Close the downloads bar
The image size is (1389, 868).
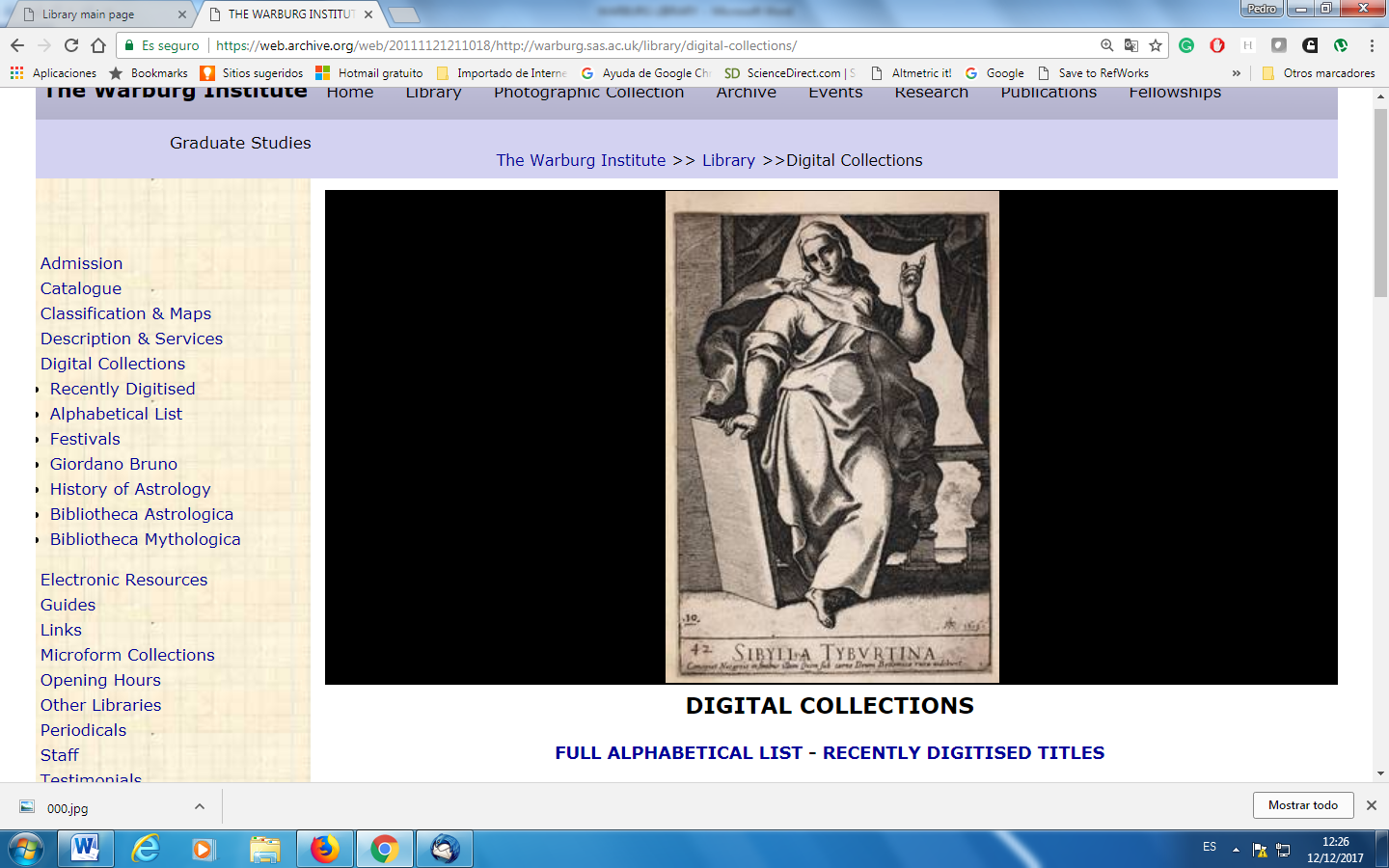(1372, 805)
